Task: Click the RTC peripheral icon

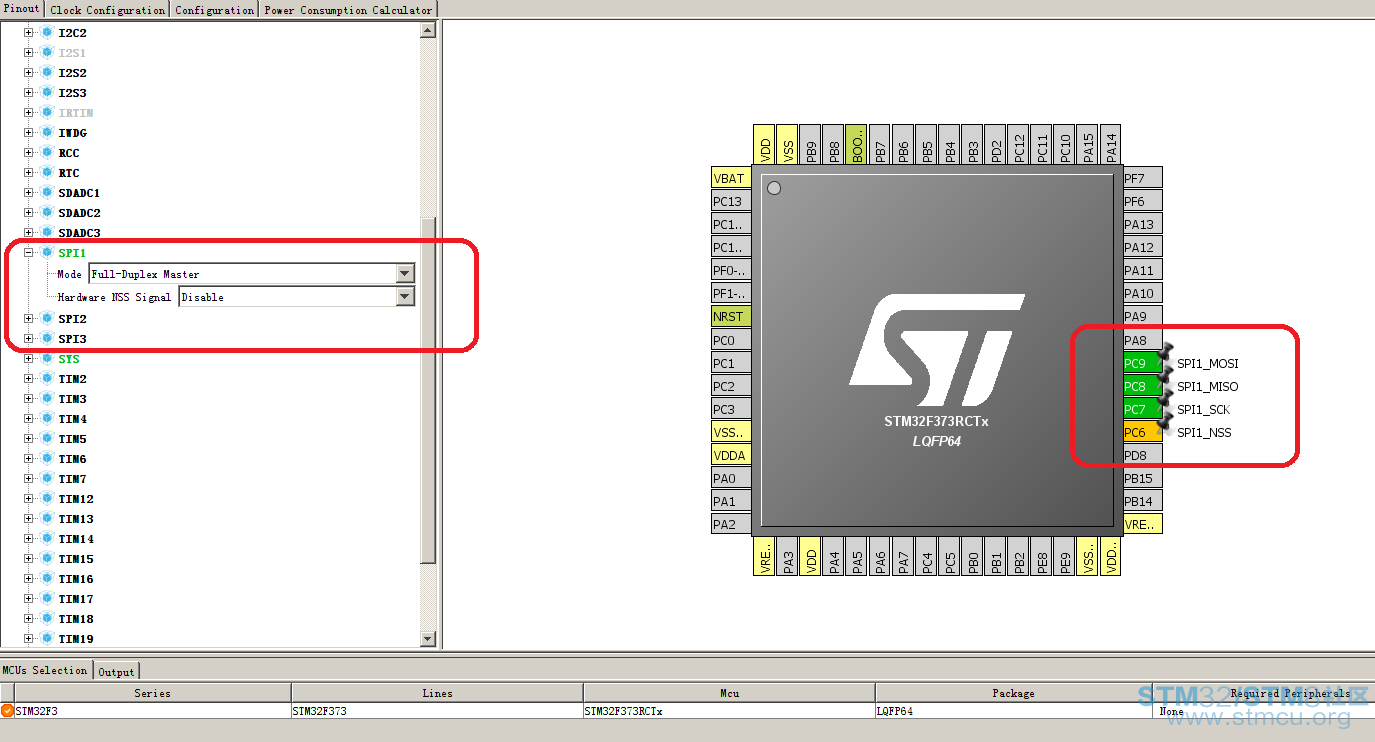Action: point(46,173)
